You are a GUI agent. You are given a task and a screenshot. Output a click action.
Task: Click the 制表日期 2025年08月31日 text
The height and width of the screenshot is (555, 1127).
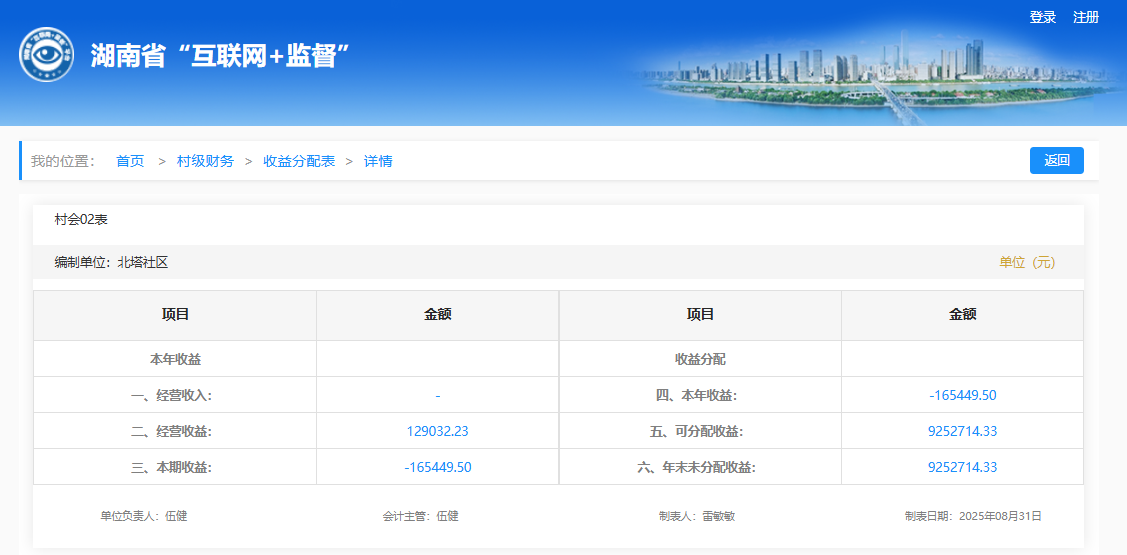click(973, 516)
